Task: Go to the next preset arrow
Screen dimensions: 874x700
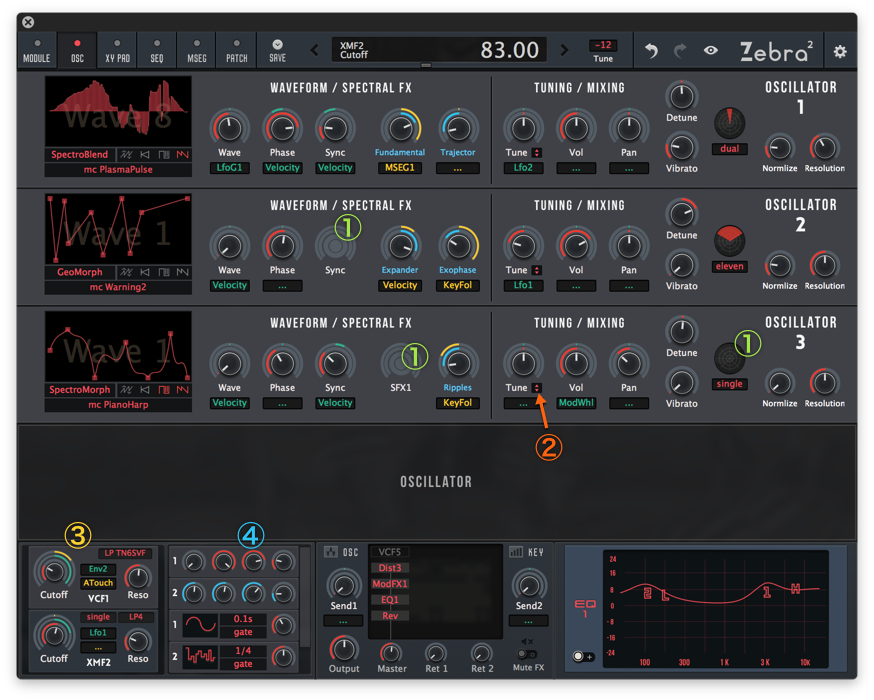Action: pos(564,50)
